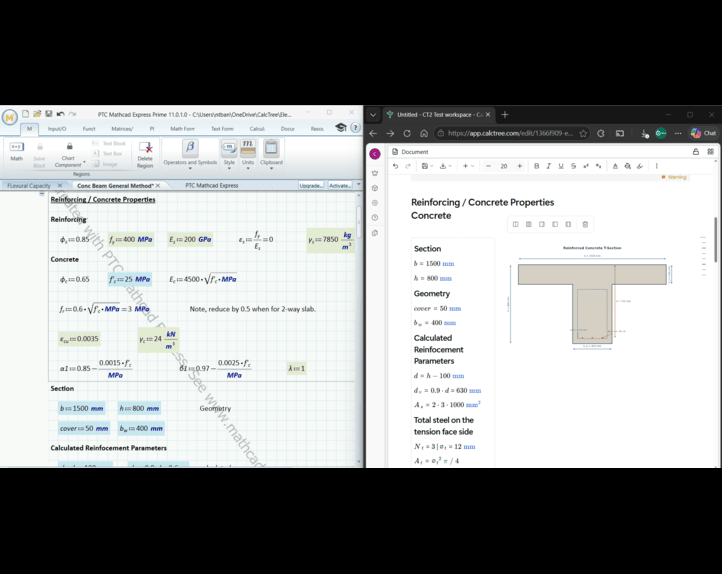Decrease the CalcTree font size
Viewport: 722px width, 574px height.
coord(489,166)
